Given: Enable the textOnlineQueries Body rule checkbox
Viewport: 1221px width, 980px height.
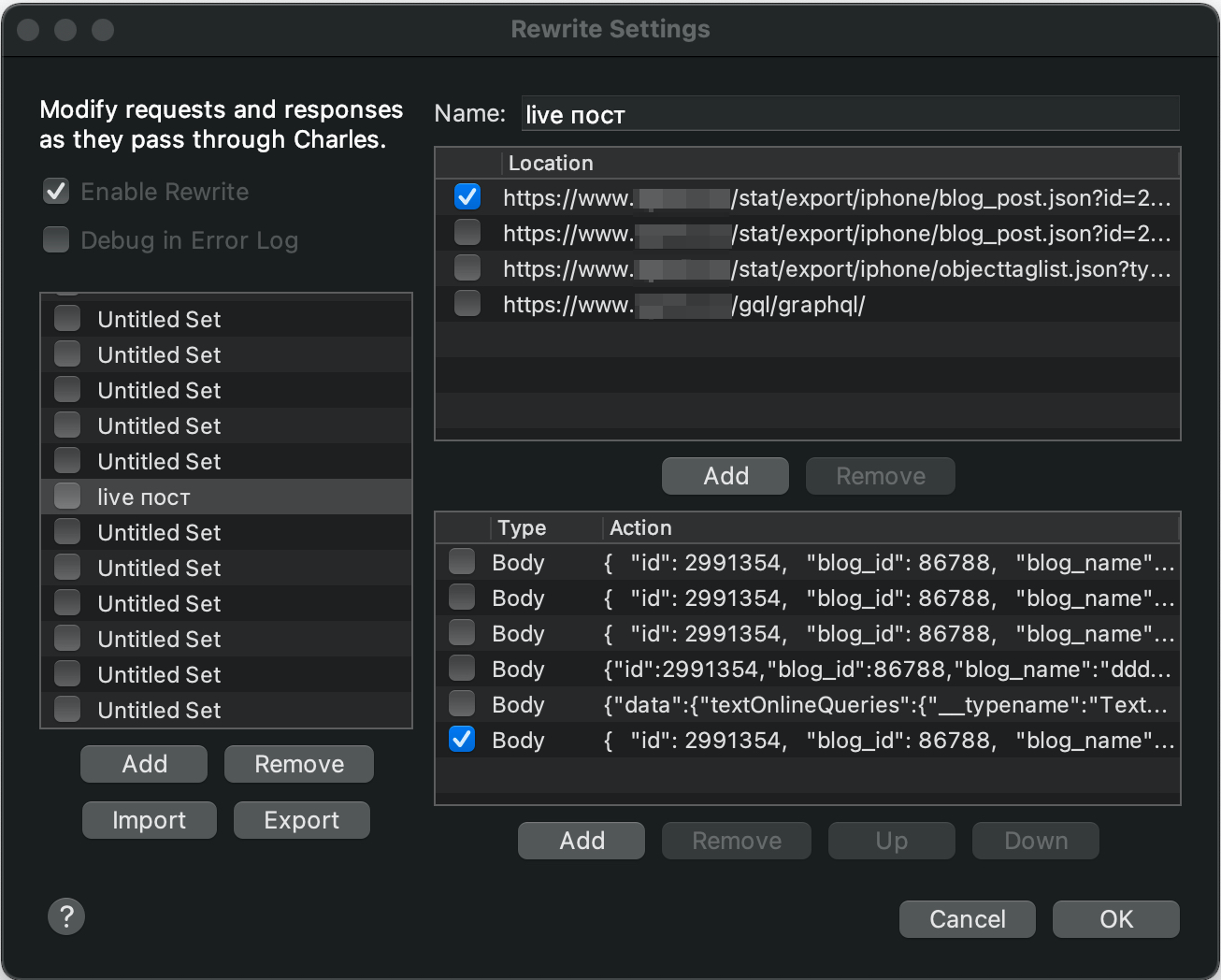Looking at the screenshot, I should 462,703.
